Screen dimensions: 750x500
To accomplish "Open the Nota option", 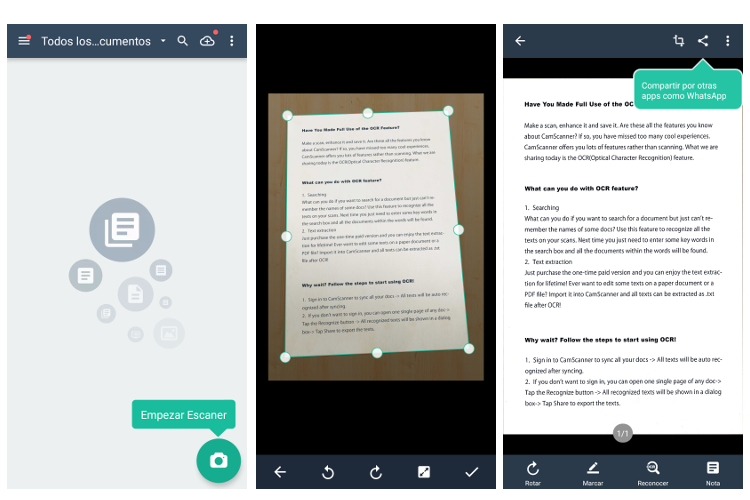I will point(712,472).
